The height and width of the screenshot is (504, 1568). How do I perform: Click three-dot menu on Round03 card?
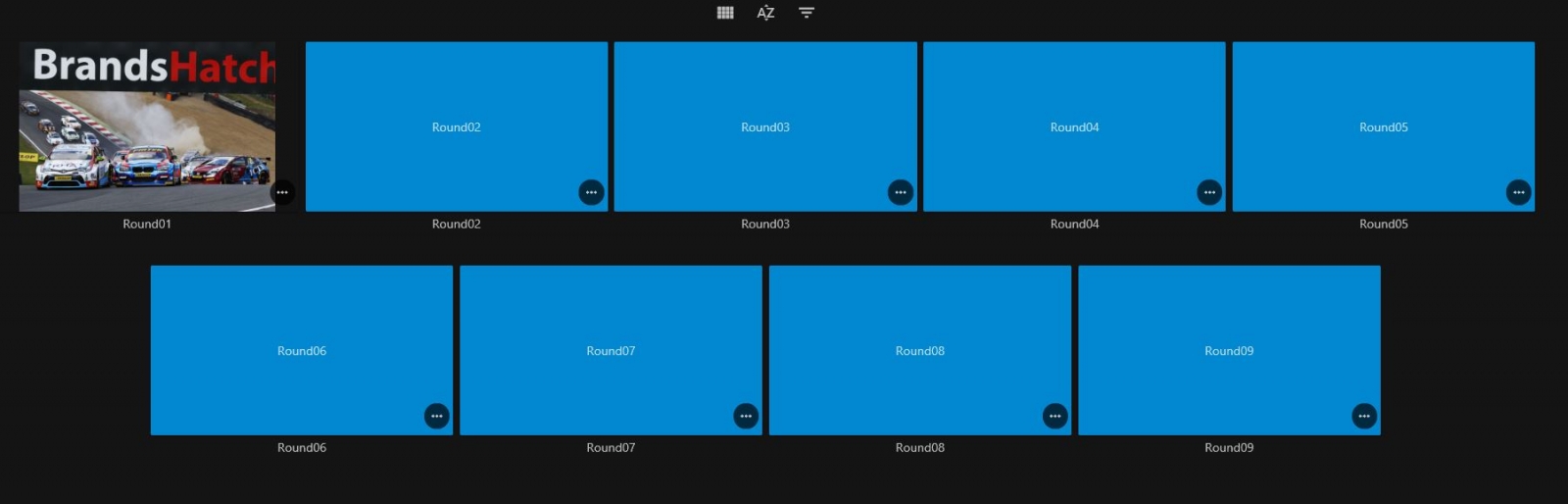click(x=900, y=192)
